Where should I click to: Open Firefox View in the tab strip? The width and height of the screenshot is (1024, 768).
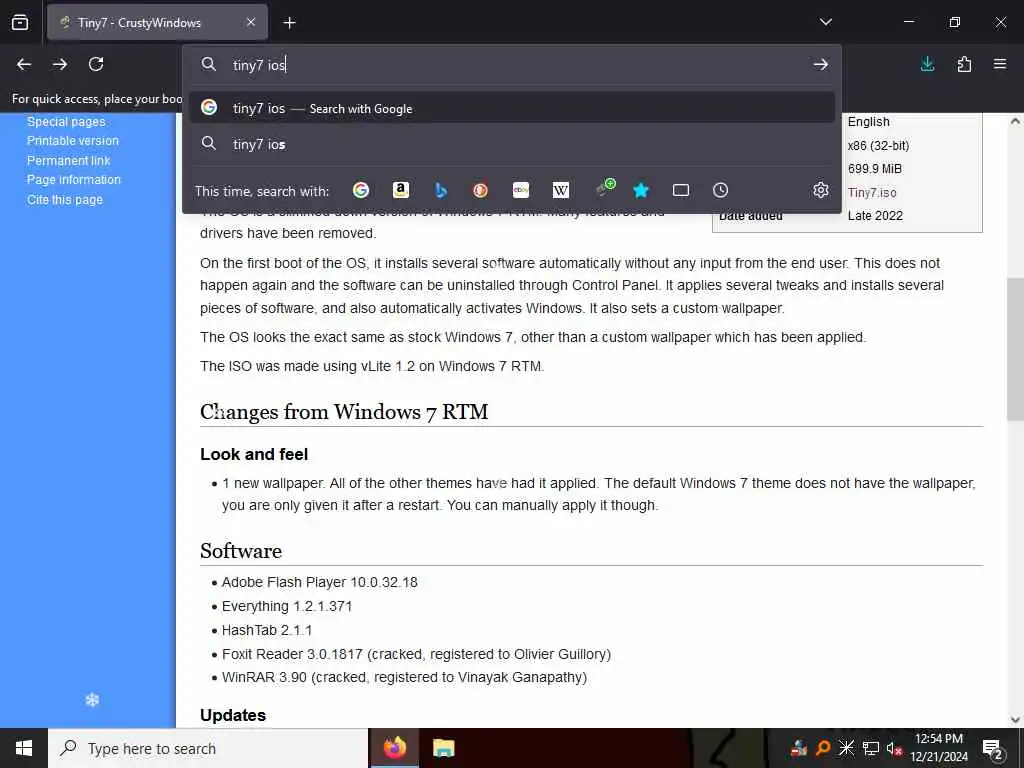click(20, 22)
